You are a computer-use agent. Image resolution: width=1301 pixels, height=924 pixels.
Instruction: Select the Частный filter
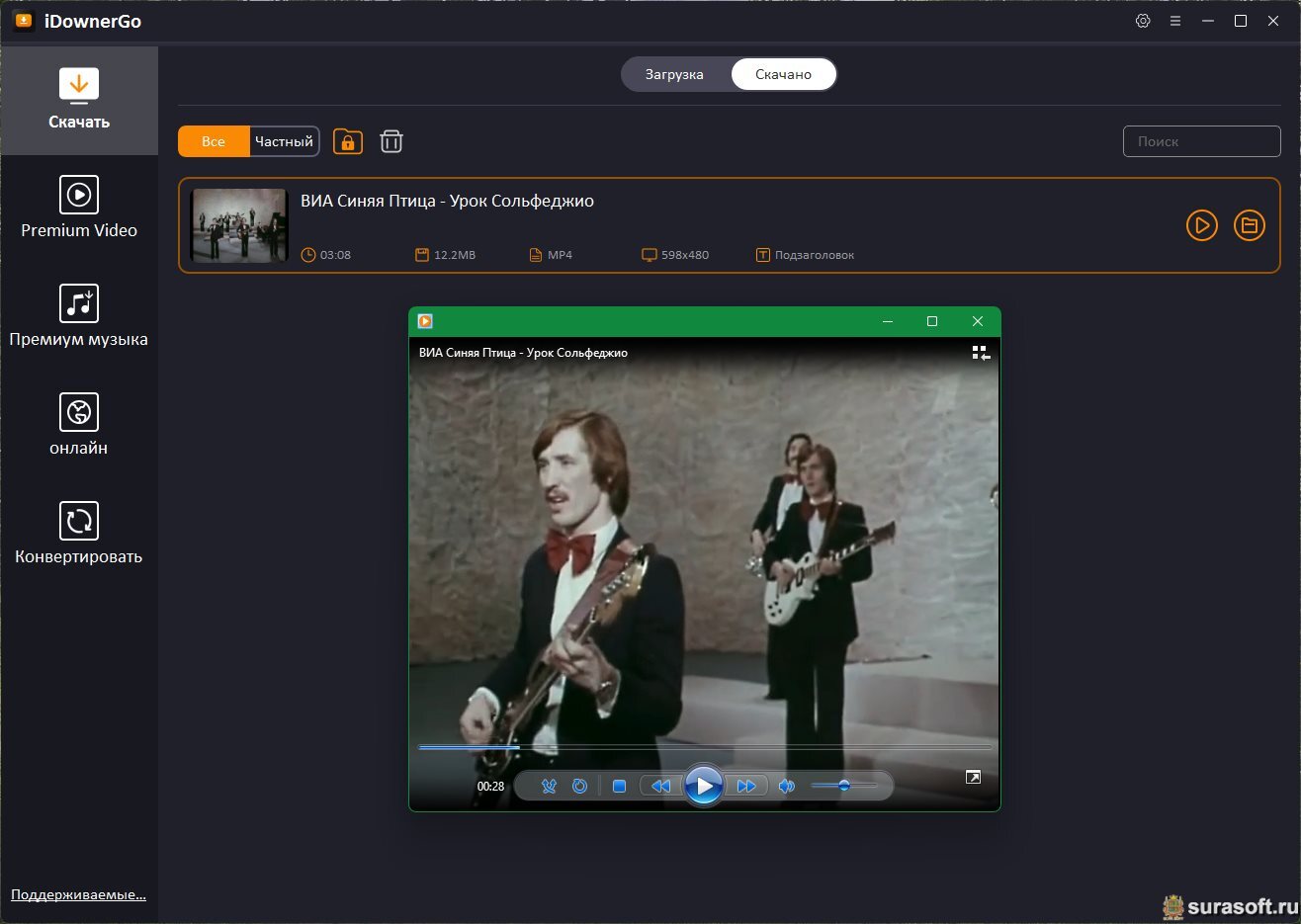tap(284, 141)
